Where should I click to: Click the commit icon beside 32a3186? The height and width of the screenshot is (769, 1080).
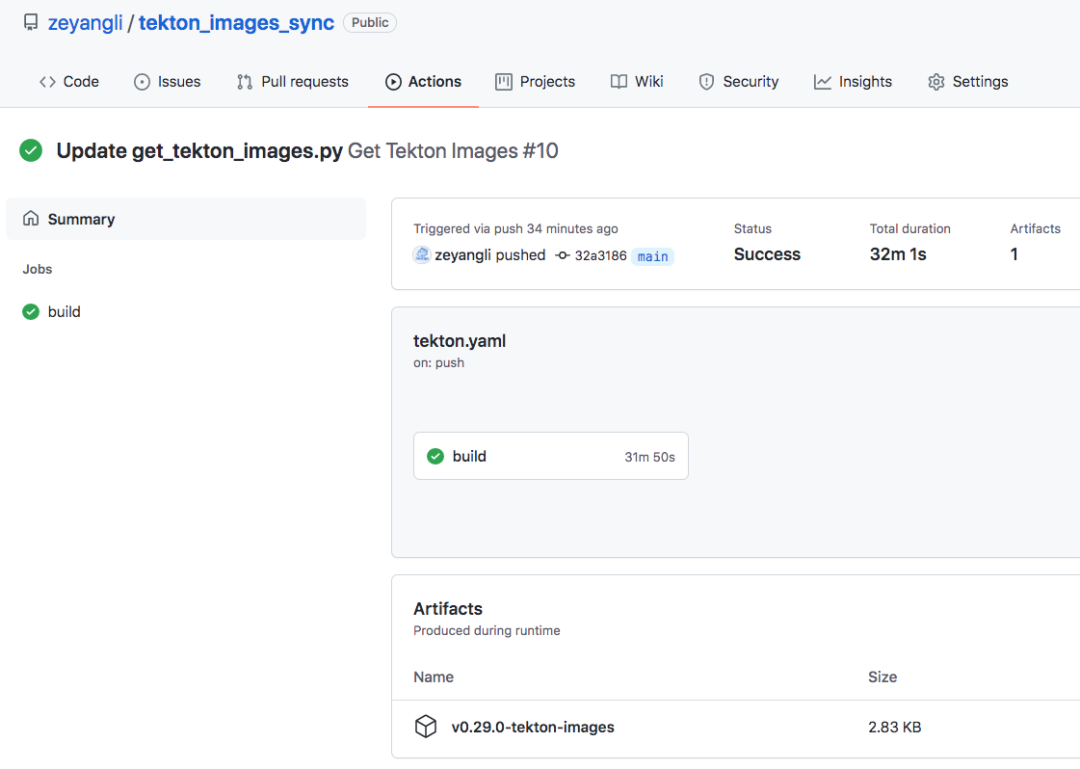[563, 256]
